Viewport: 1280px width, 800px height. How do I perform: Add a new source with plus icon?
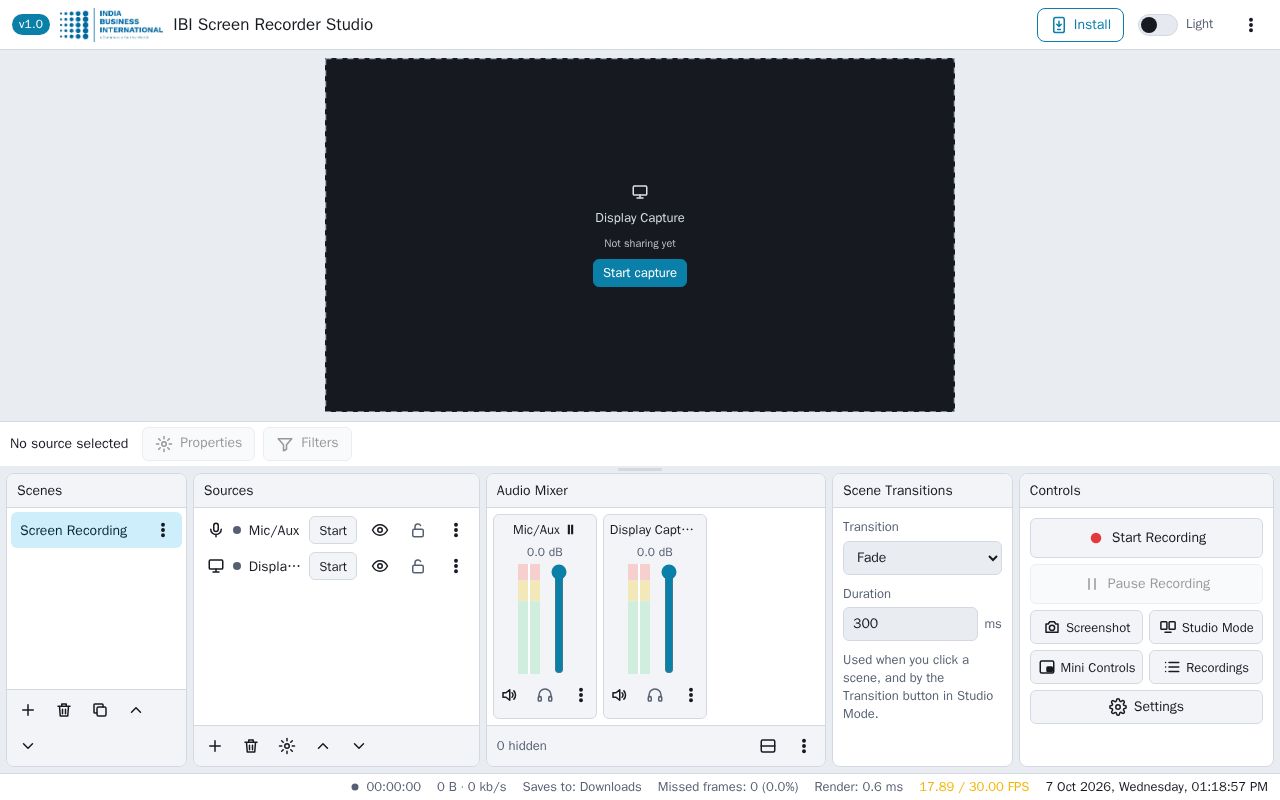(215, 746)
